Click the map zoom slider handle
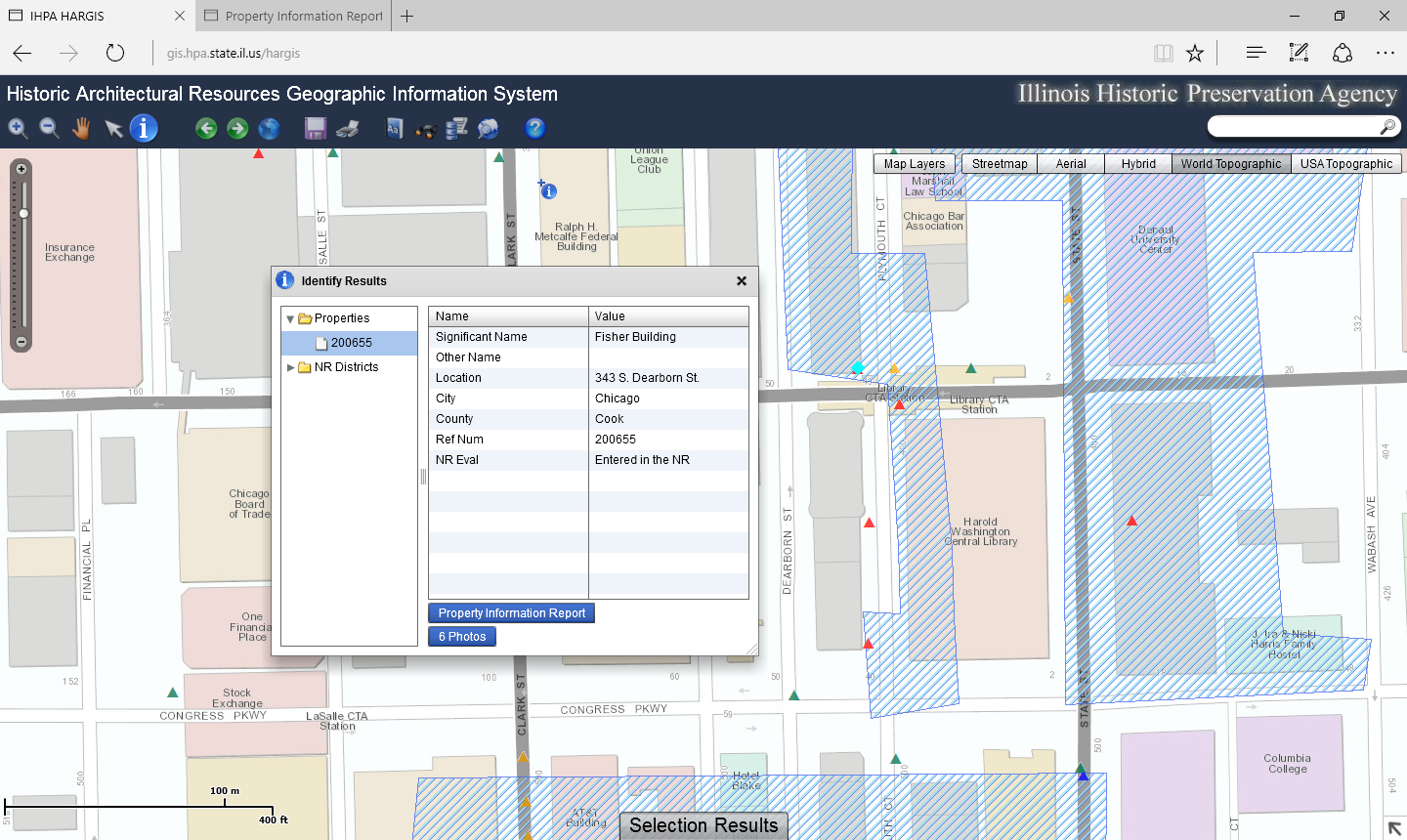This screenshot has height=840, width=1407. click(x=23, y=213)
